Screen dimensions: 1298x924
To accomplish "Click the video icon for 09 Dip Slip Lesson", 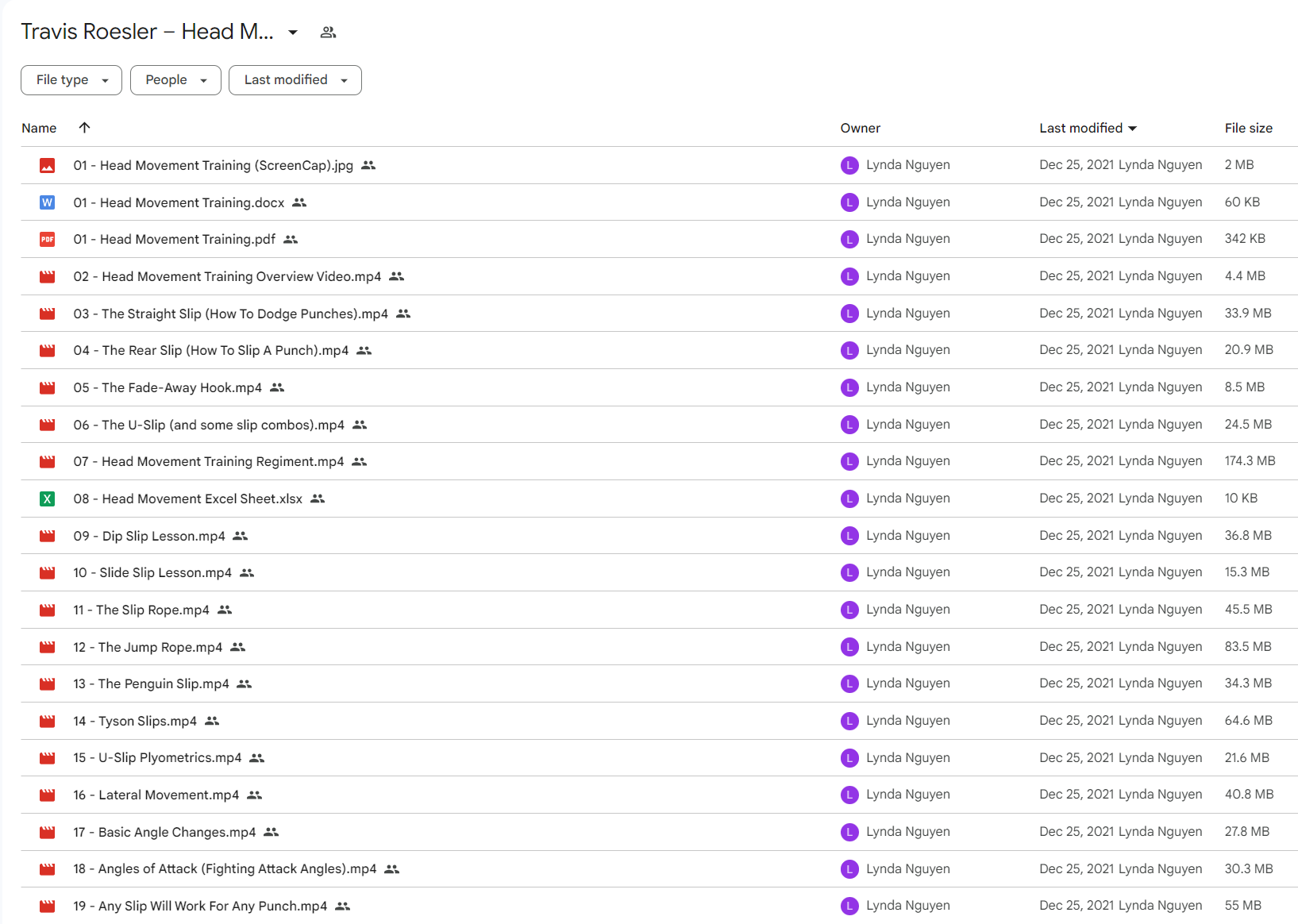I will 48,536.
